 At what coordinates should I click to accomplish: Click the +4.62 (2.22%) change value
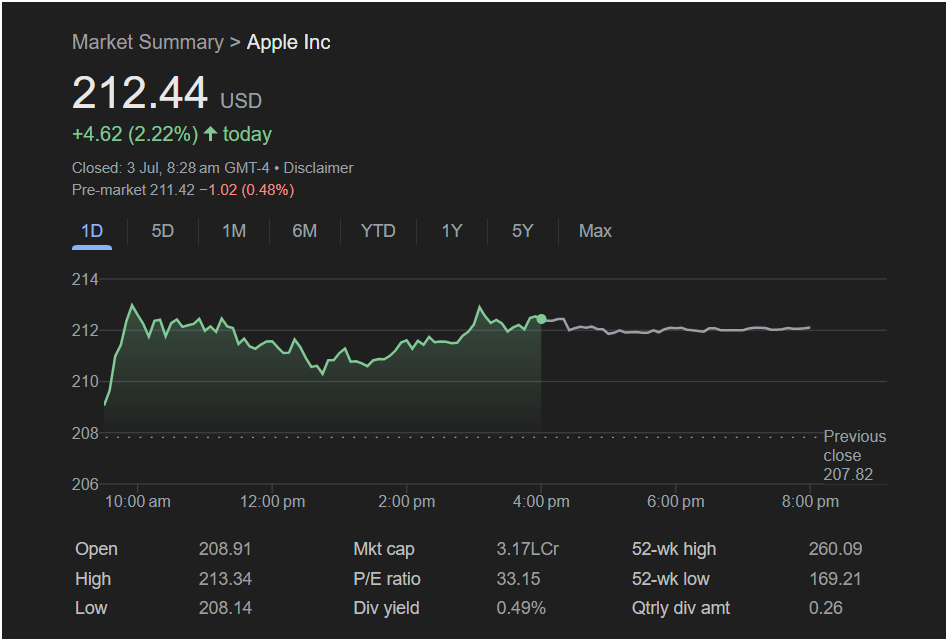(x=135, y=134)
